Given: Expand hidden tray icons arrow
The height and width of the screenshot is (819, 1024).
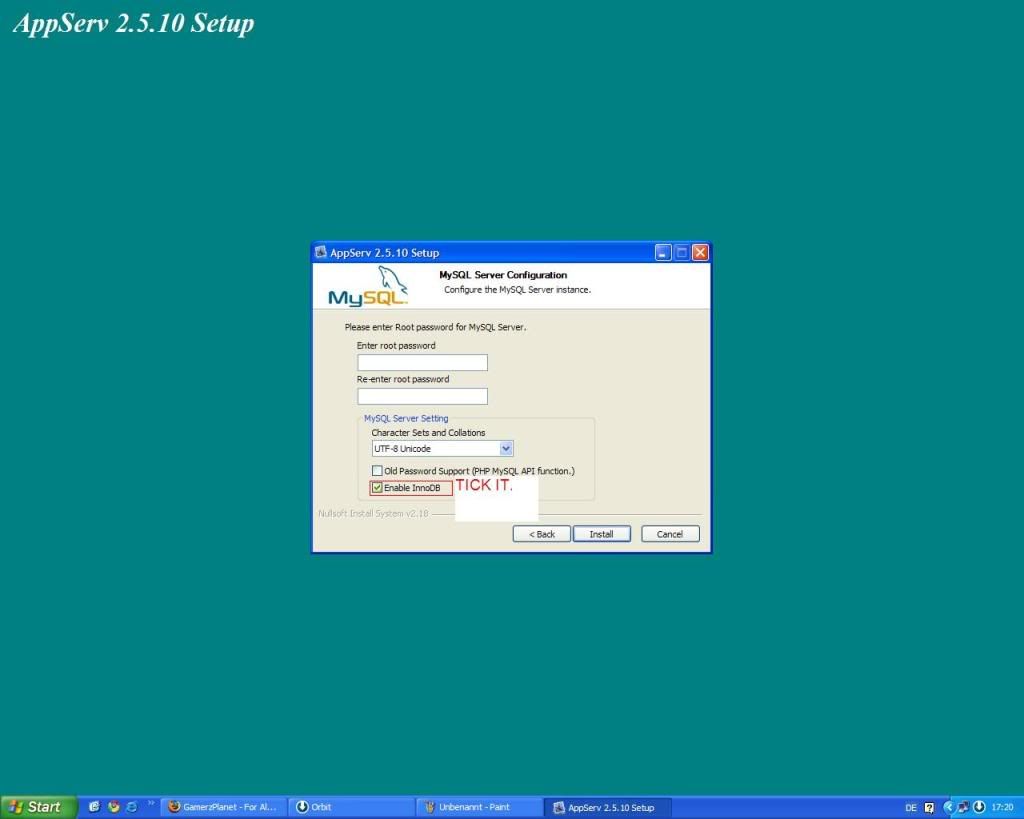Looking at the screenshot, I should pyautogui.click(x=948, y=807).
